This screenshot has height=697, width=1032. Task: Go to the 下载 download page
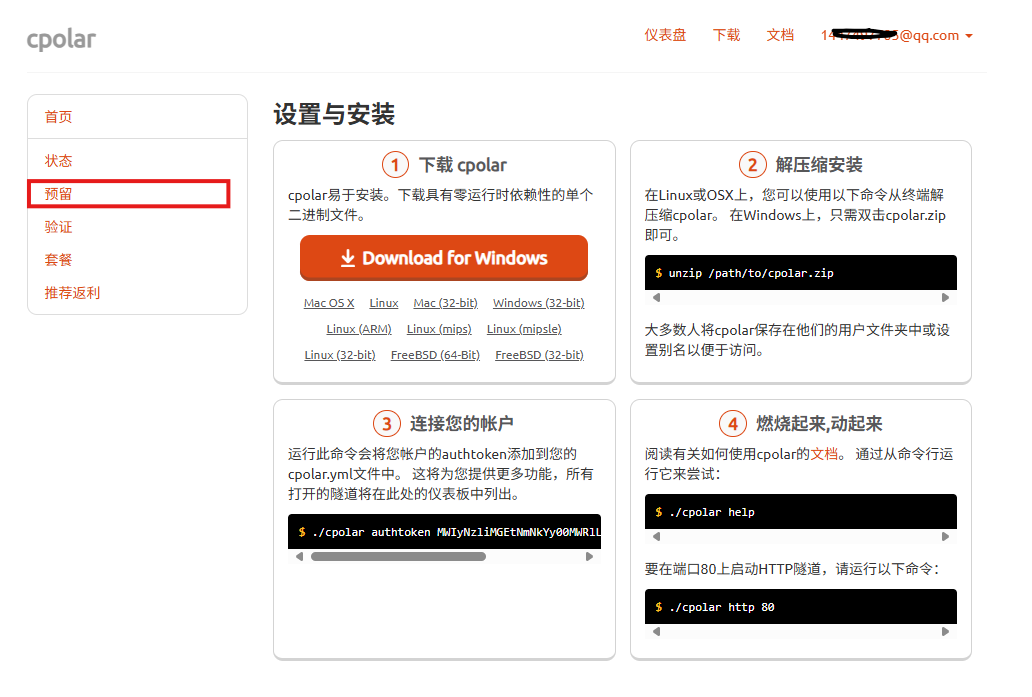(x=726, y=35)
